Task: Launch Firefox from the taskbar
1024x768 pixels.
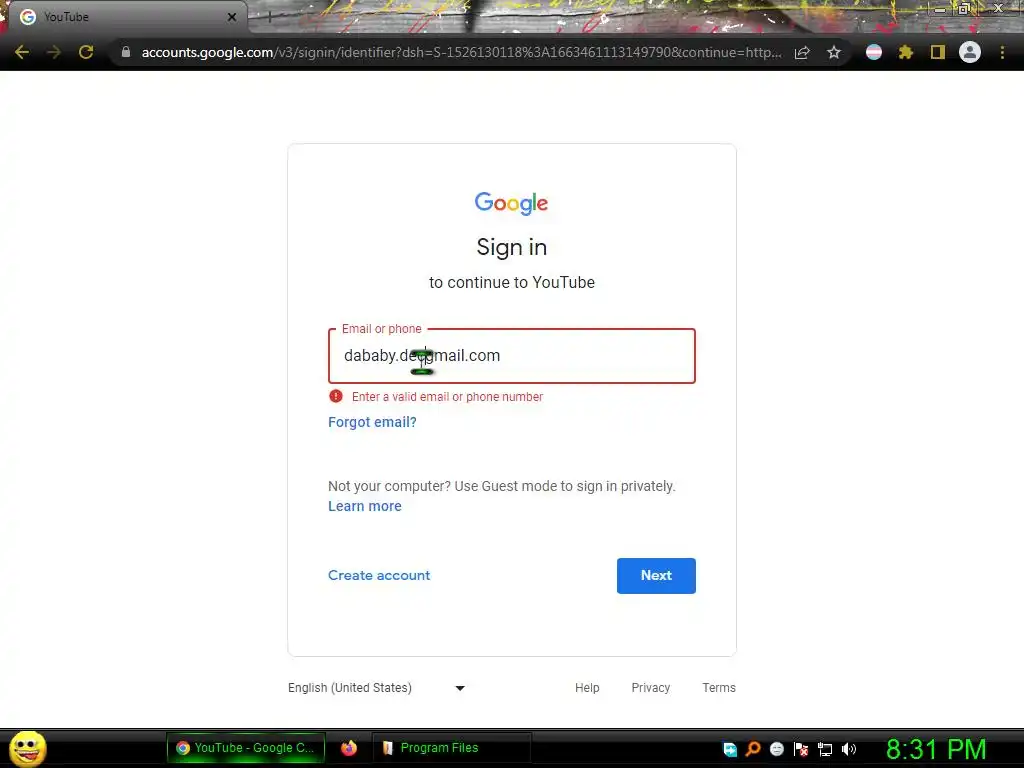Action: click(x=349, y=748)
